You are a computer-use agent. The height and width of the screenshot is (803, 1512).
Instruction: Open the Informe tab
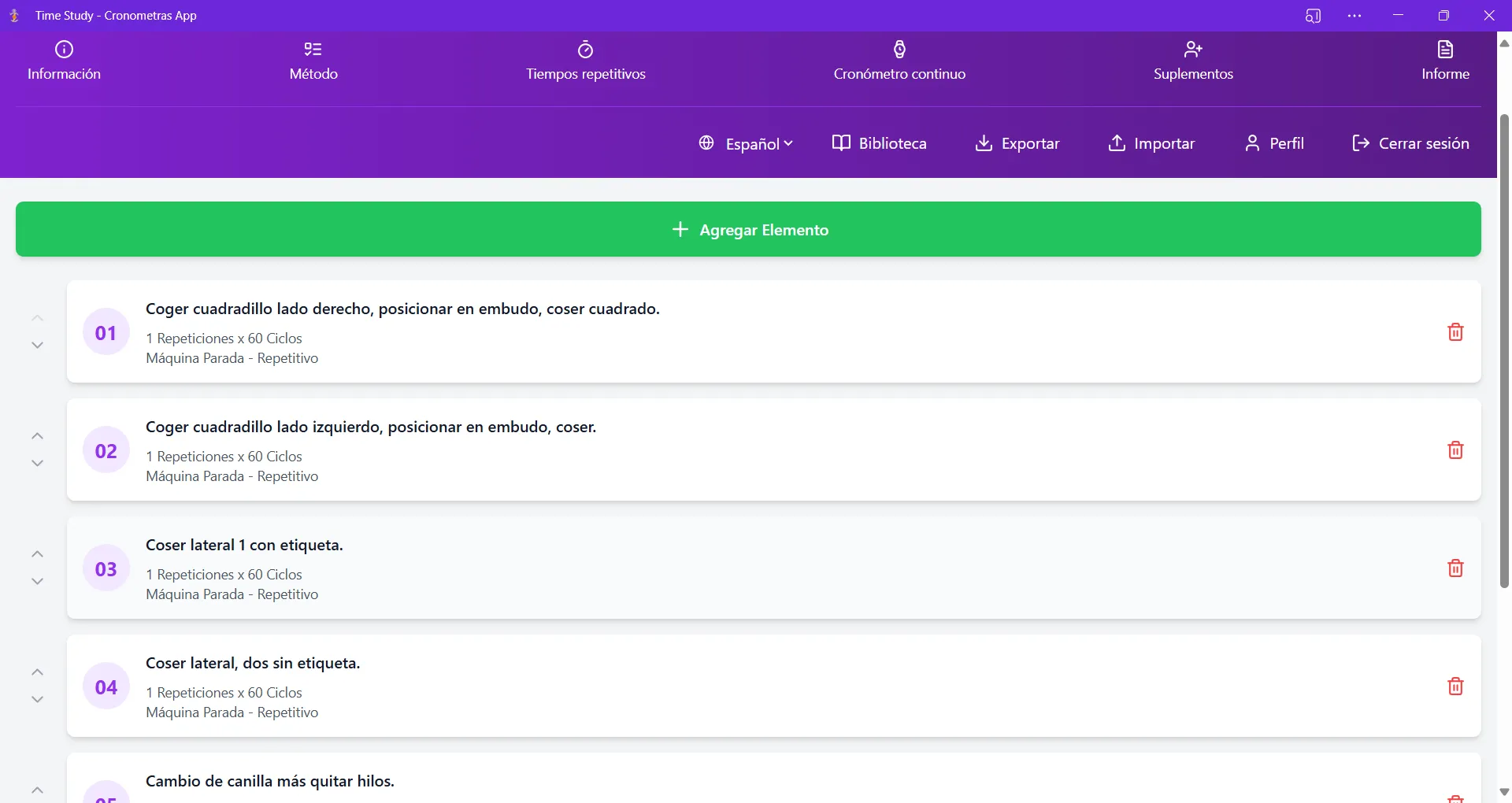tap(1445, 61)
